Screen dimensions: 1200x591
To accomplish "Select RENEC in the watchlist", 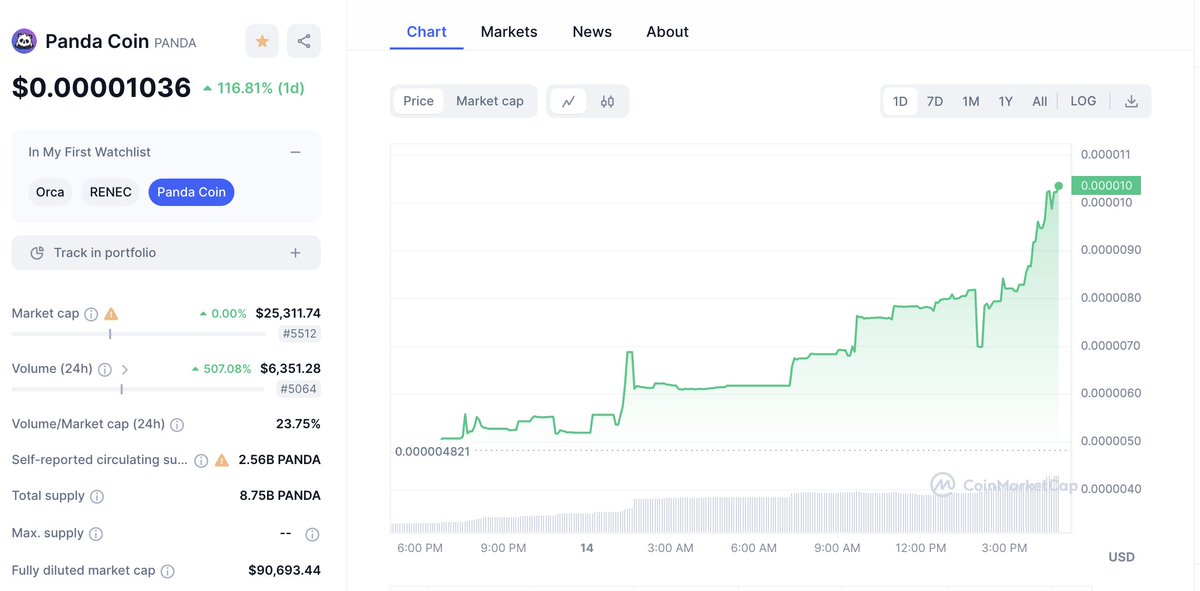I will 110,191.
